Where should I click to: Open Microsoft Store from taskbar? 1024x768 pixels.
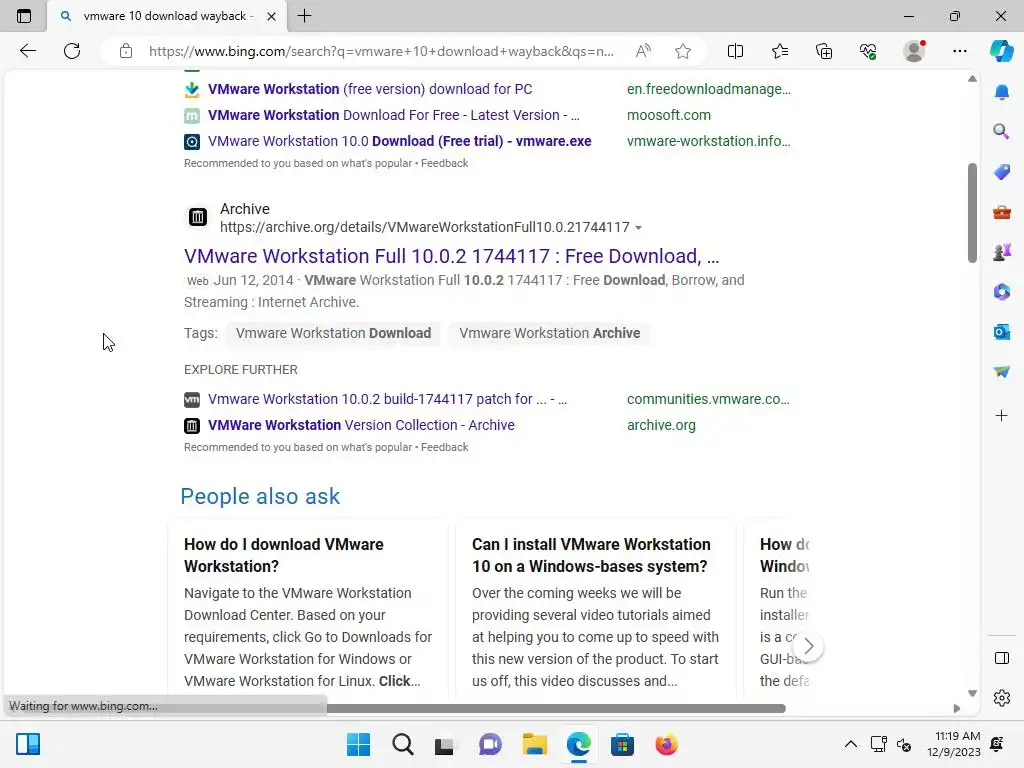pos(622,744)
